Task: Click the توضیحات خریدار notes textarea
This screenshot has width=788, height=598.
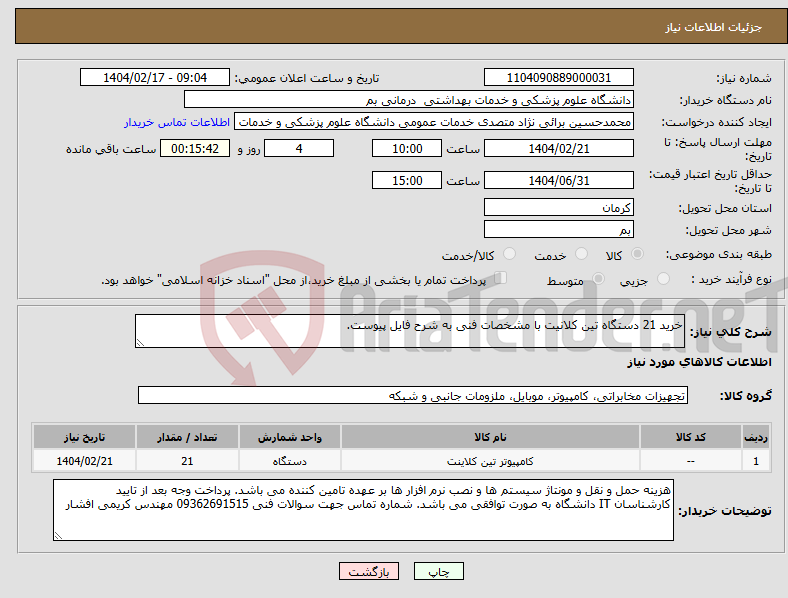Action: click(363, 510)
